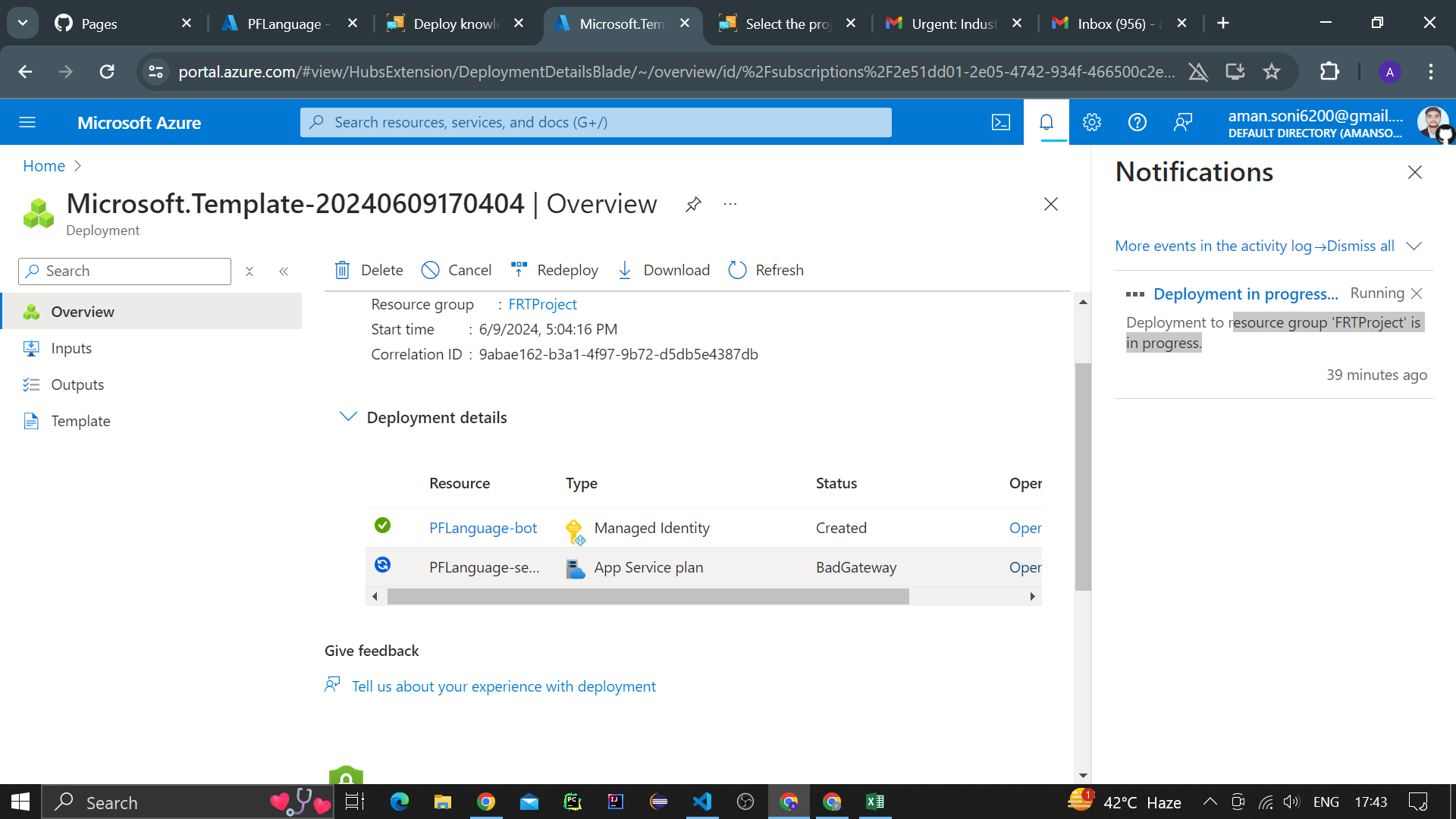Click the Help question mark icon
The width and height of the screenshot is (1456, 819).
1137,122
